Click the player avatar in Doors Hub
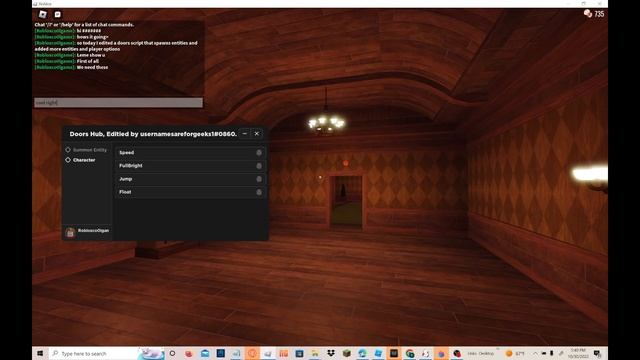Image resolution: width=640 pixels, height=360 pixels. click(70, 232)
